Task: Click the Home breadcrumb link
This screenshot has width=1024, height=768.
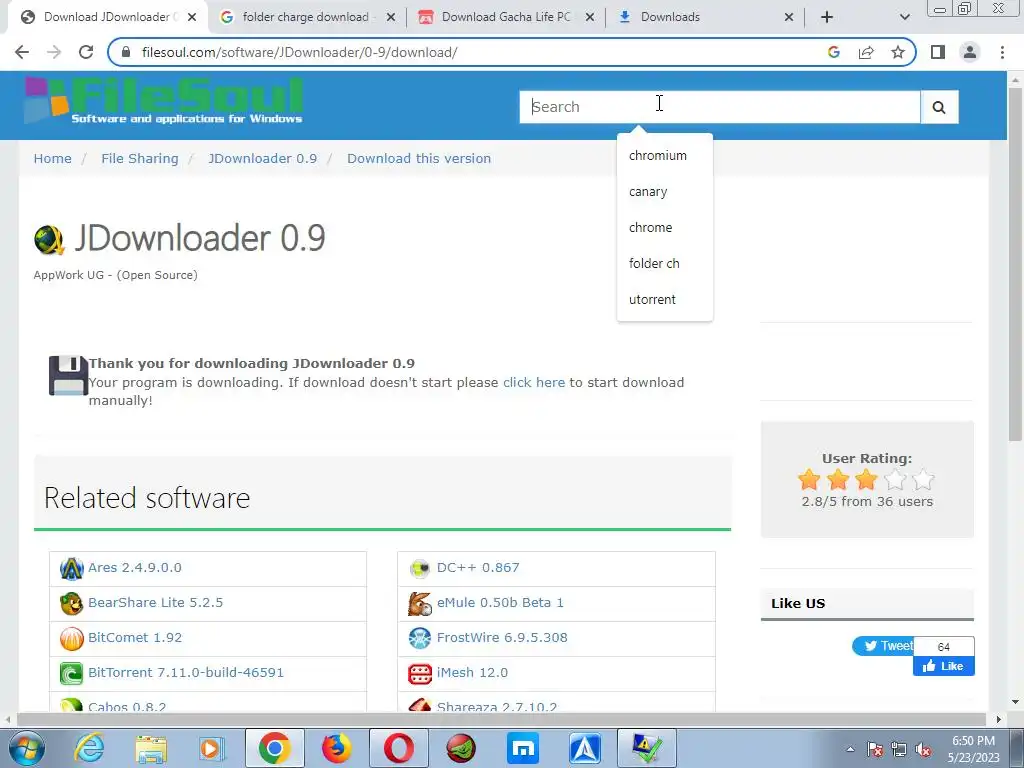Action: [53, 159]
